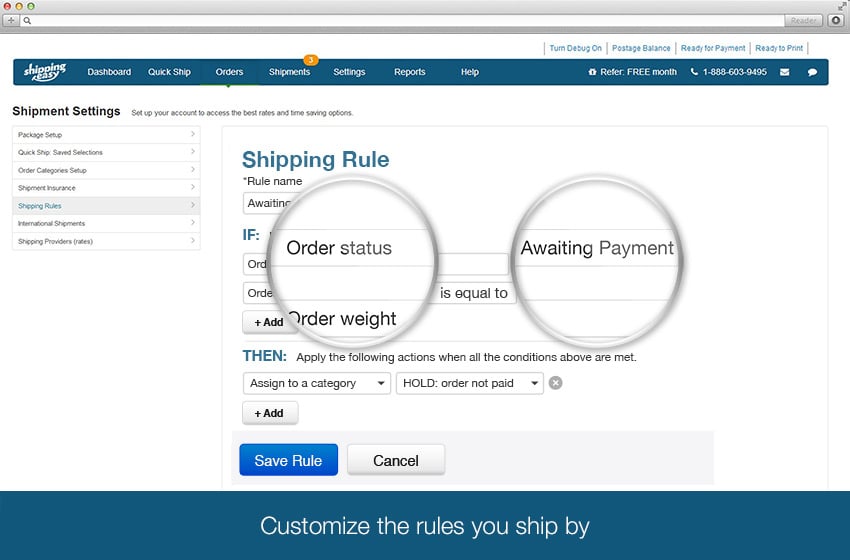The width and height of the screenshot is (850, 560).
Task: Open the chat bubble icon
Action: [x=812, y=72]
